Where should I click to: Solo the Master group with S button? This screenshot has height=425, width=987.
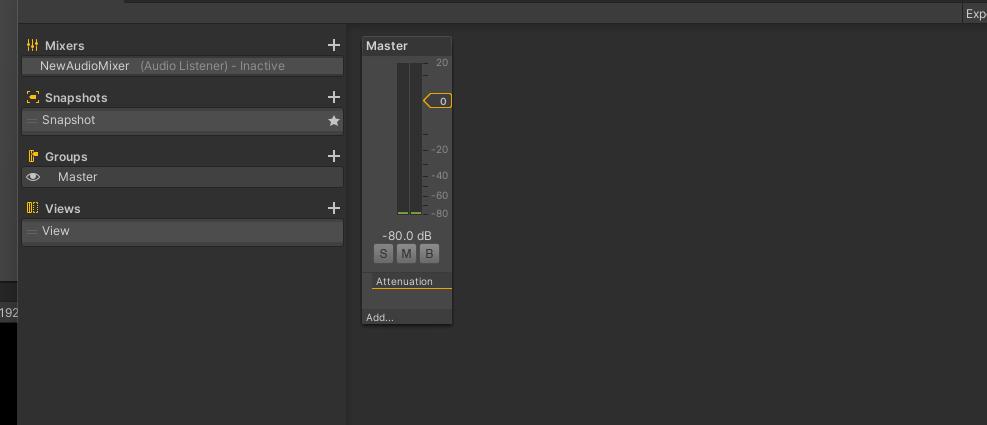(383, 254)
